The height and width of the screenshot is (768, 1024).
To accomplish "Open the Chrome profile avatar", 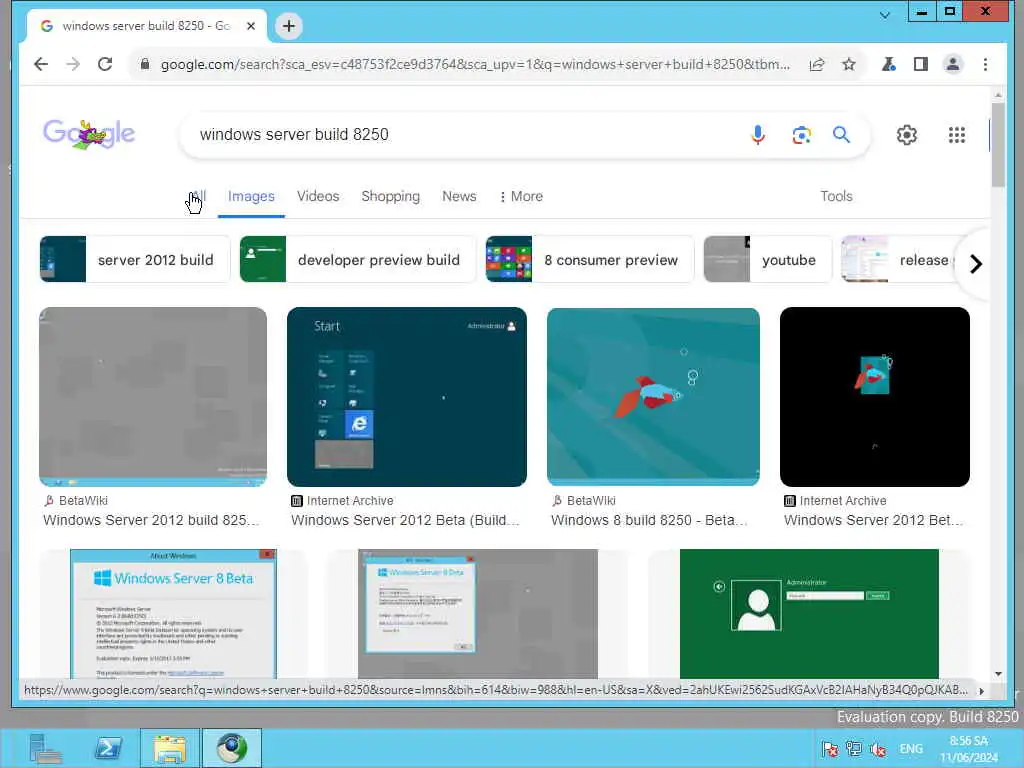I will click(953, 64).
